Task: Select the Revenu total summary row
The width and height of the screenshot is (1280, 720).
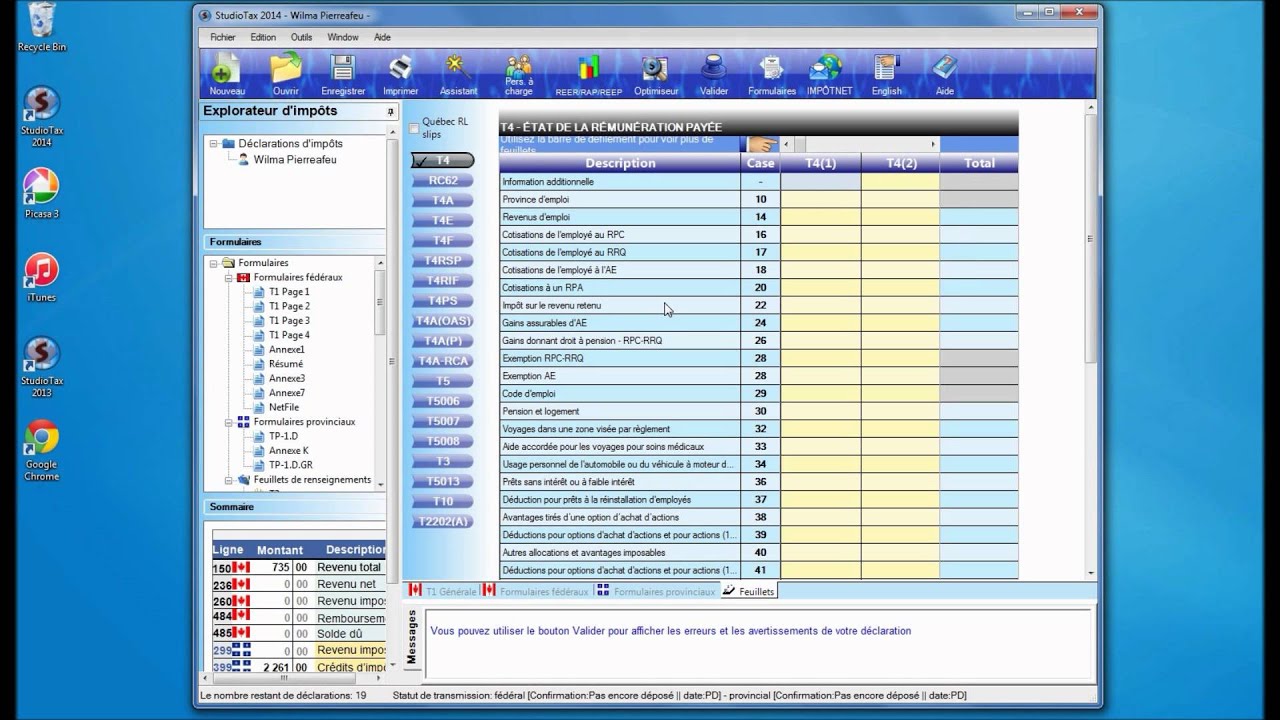Action: point(298,567)
